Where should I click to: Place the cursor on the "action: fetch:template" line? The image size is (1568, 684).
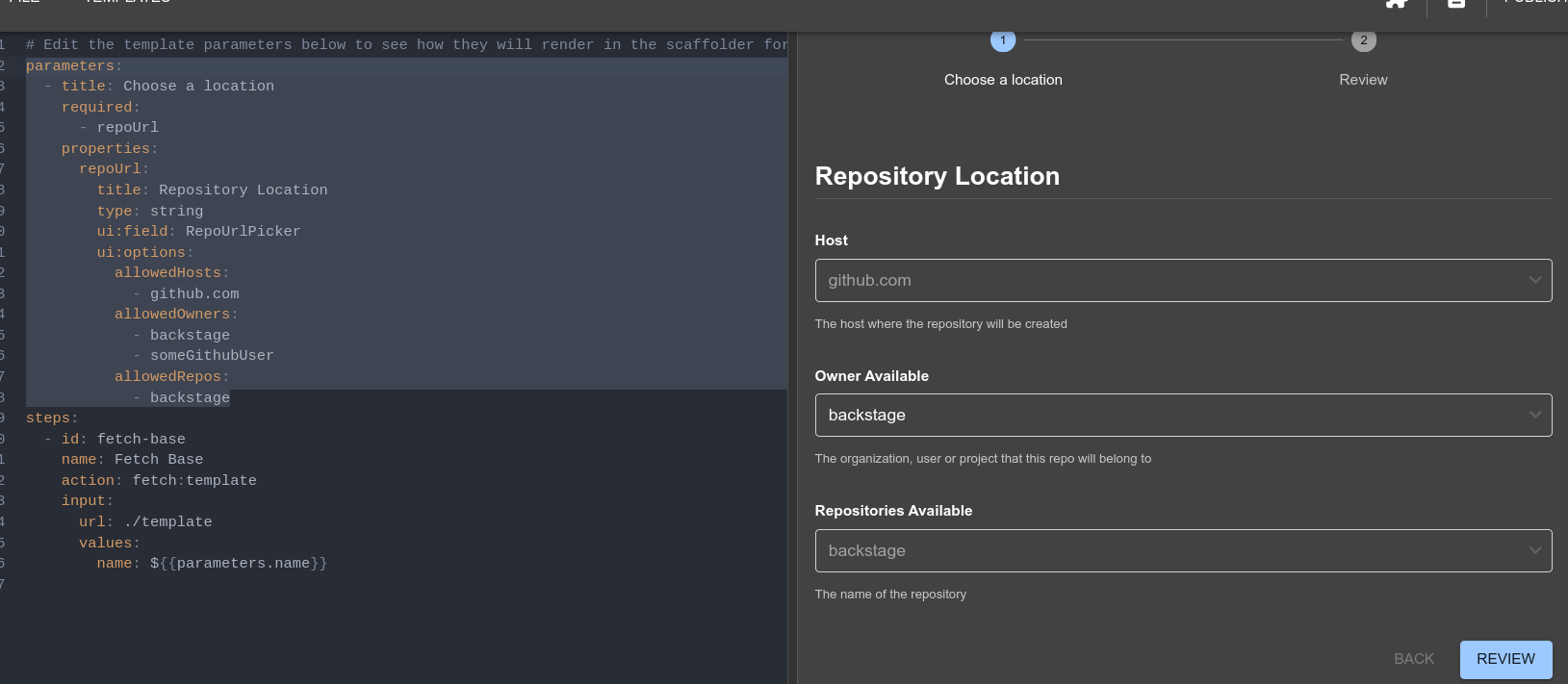159,481
